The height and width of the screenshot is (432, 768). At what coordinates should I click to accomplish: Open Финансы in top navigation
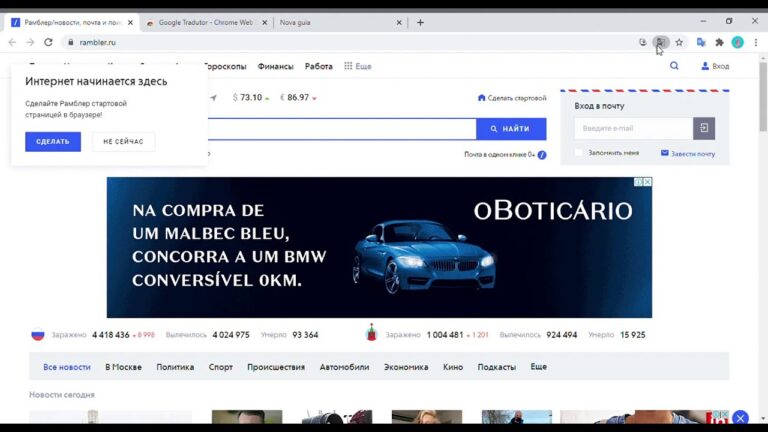275,67
